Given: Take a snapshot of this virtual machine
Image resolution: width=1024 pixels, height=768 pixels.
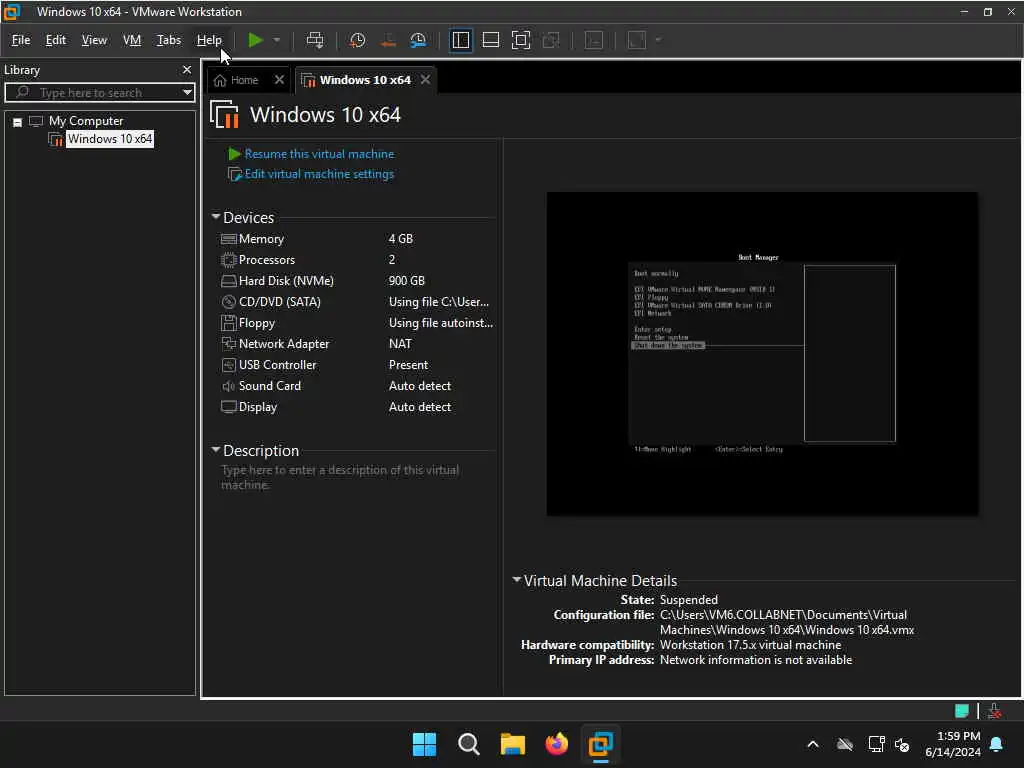Looking at the screenshot, I should pyautogui.click(x=357, y=40).
